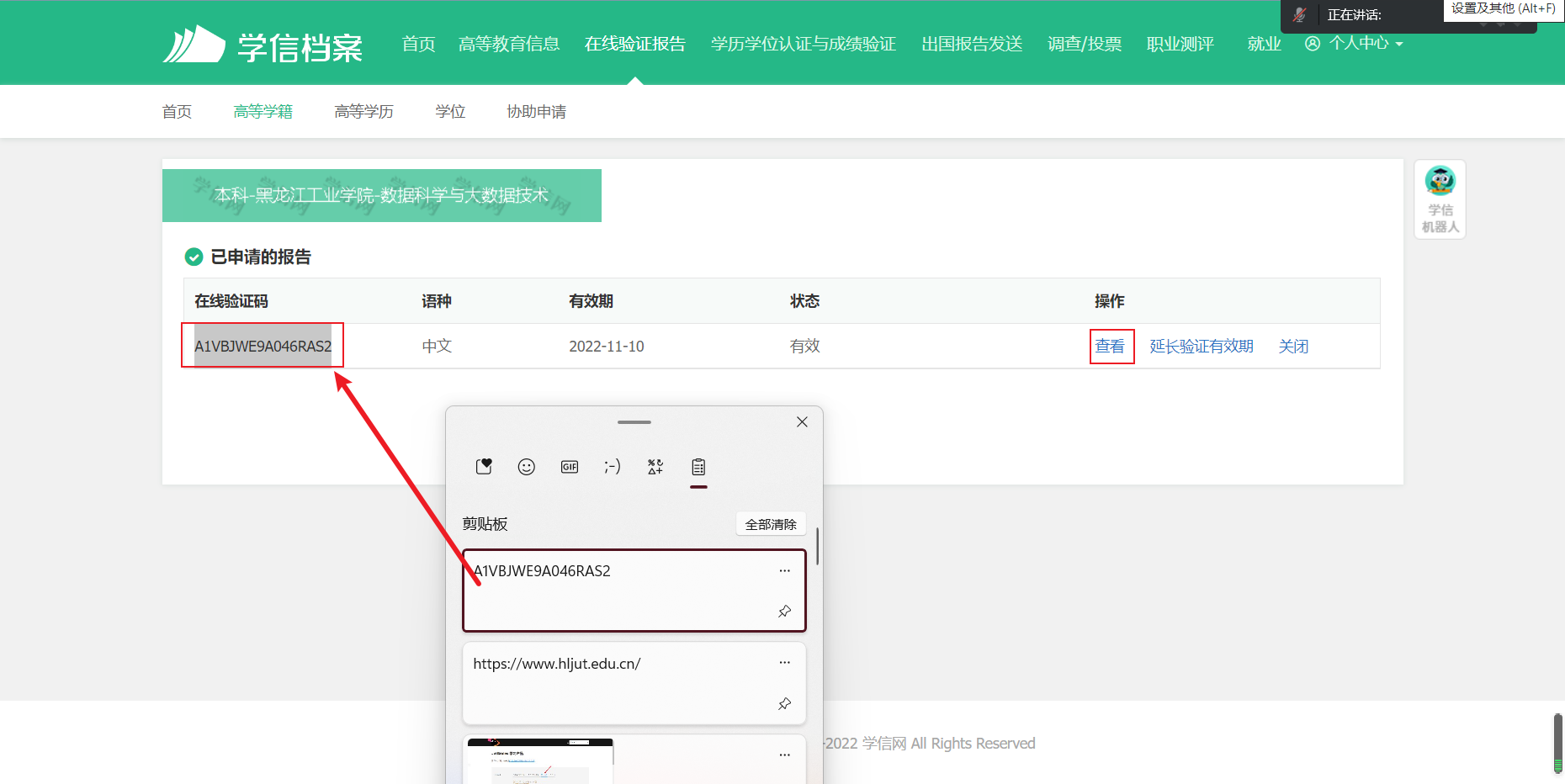Click the user icon beside 个人中心
This screenshot has width=1565, height=784.
[x=1313, y=44]
